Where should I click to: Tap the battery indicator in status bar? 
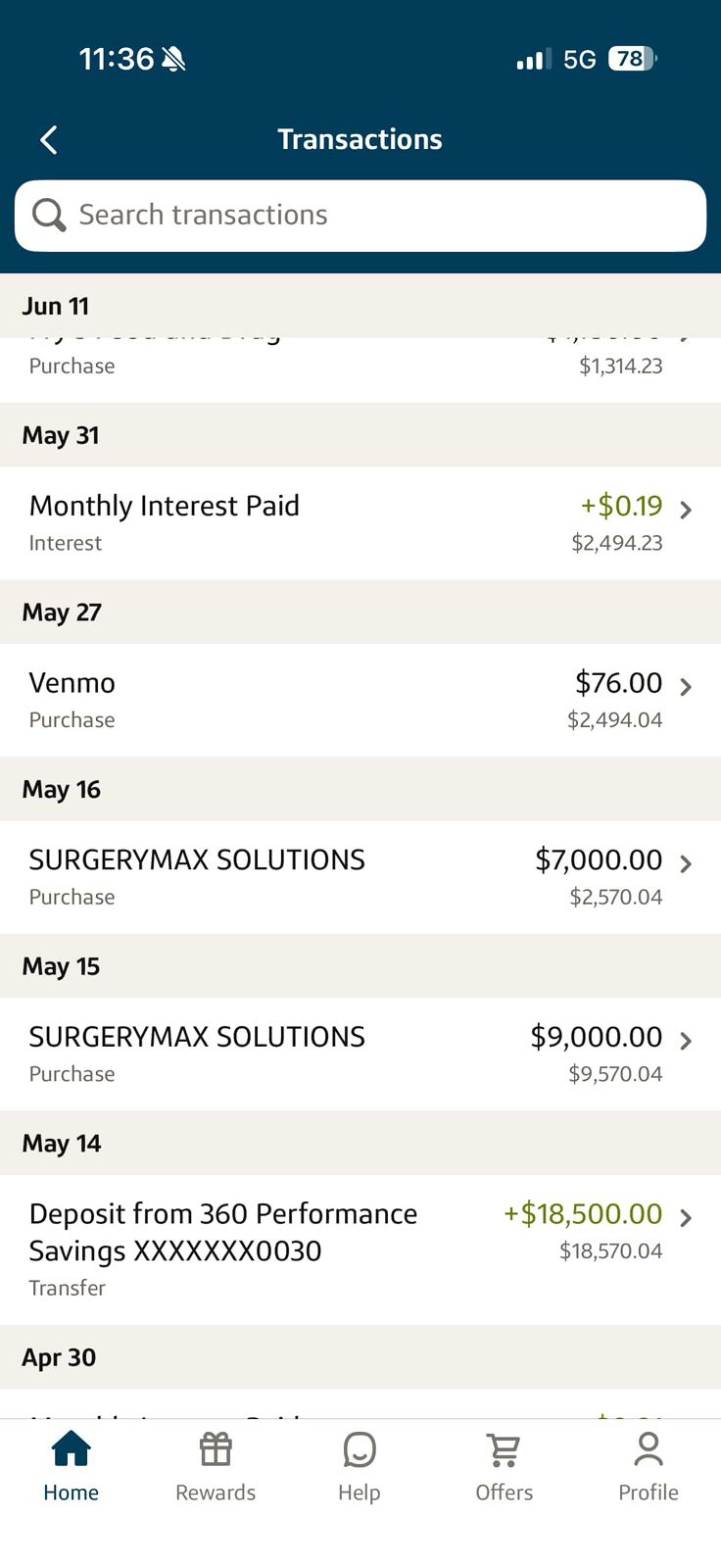click(x=632, y=59)
